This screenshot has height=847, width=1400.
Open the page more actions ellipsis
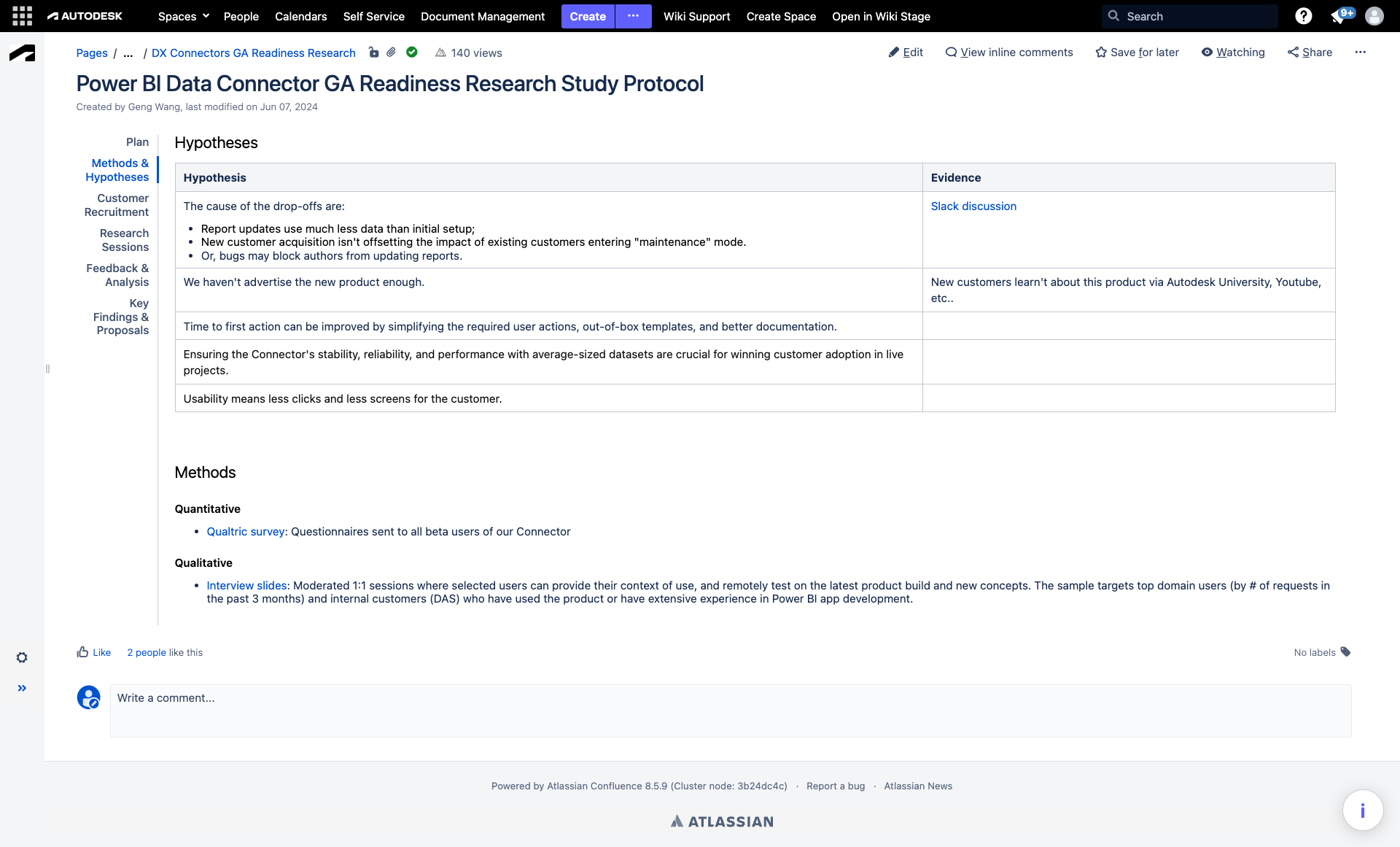coord(1361,52)
